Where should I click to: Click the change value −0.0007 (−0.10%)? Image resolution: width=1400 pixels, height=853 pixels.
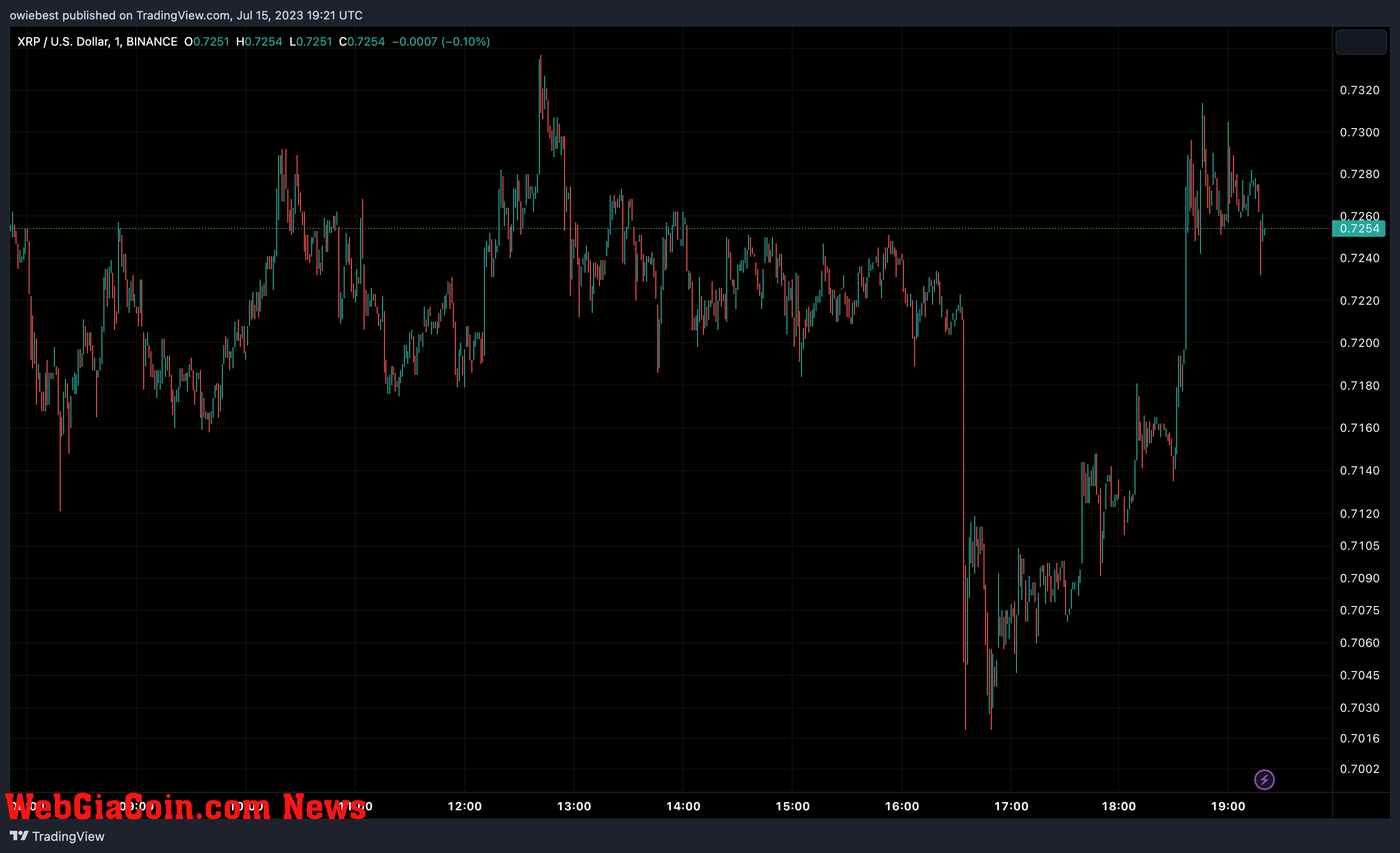tap(441, 41)
